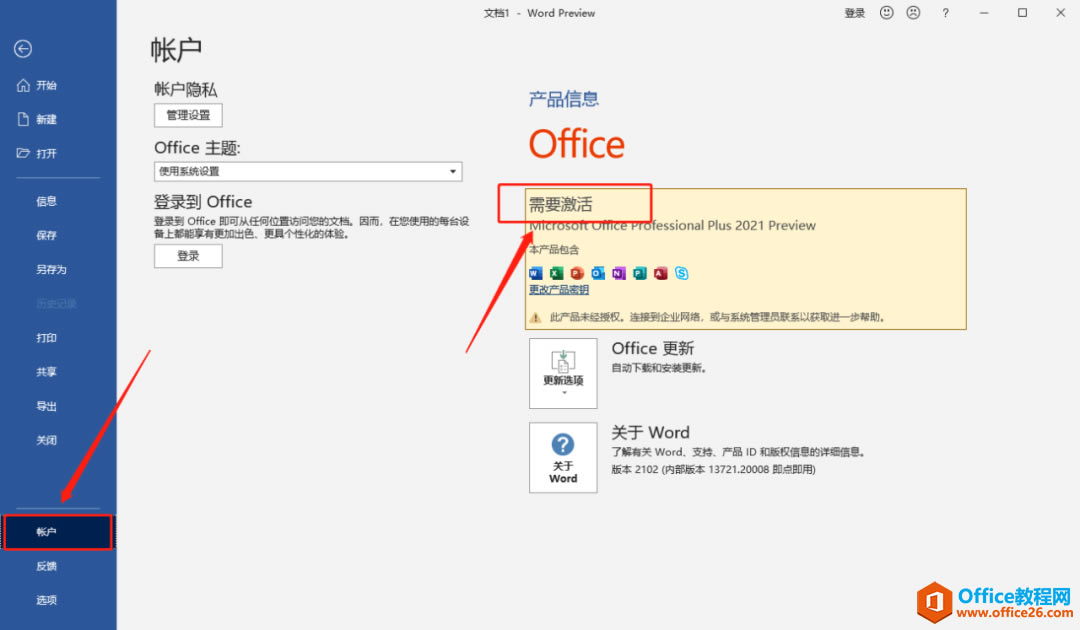
Task: Click the OneNote app icon
Action: pos(619,273)
